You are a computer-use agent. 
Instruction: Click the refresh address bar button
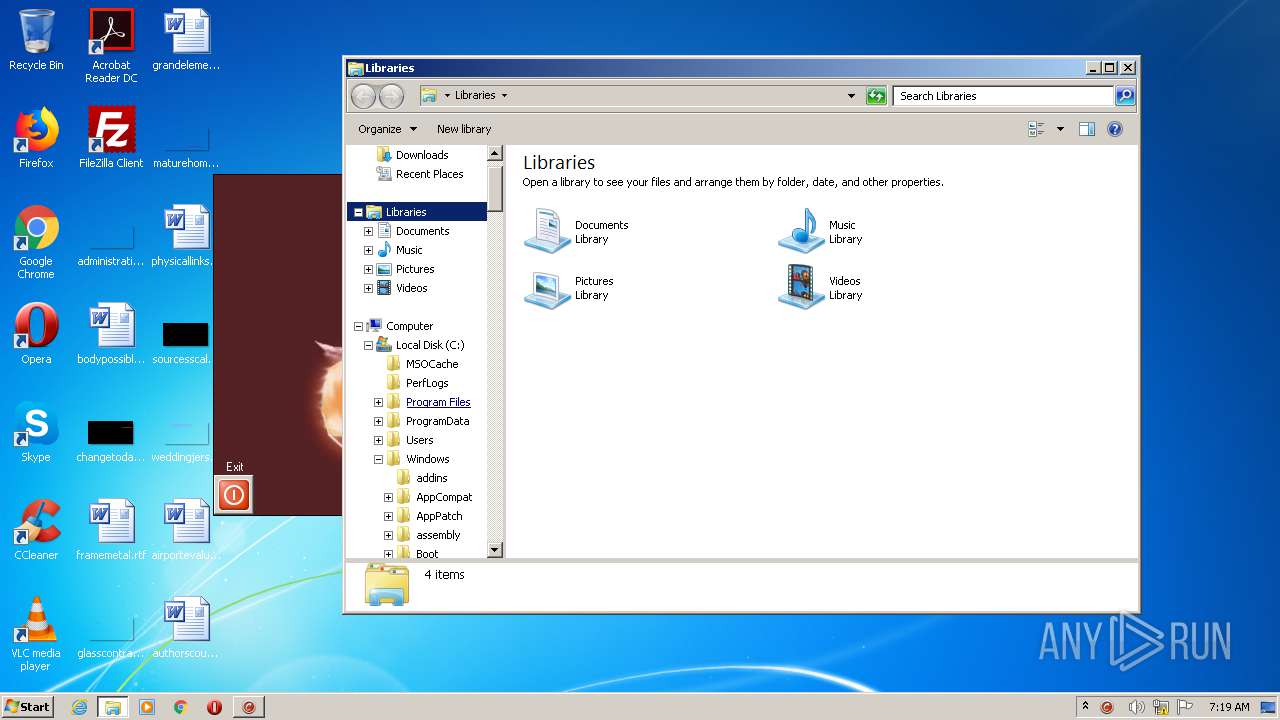(x=876, y=96)
